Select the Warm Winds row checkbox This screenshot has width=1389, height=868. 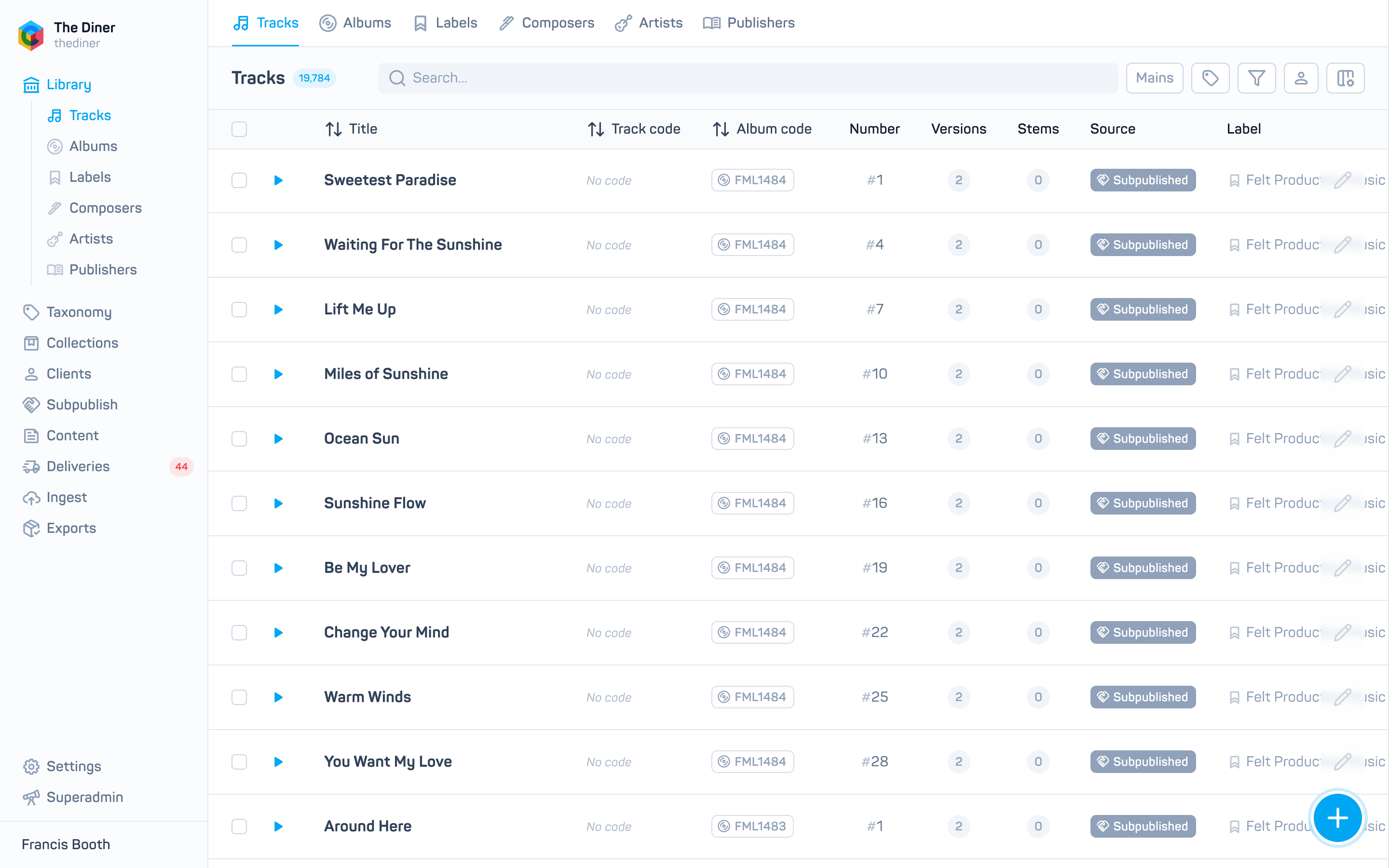[x=239, y=697]
